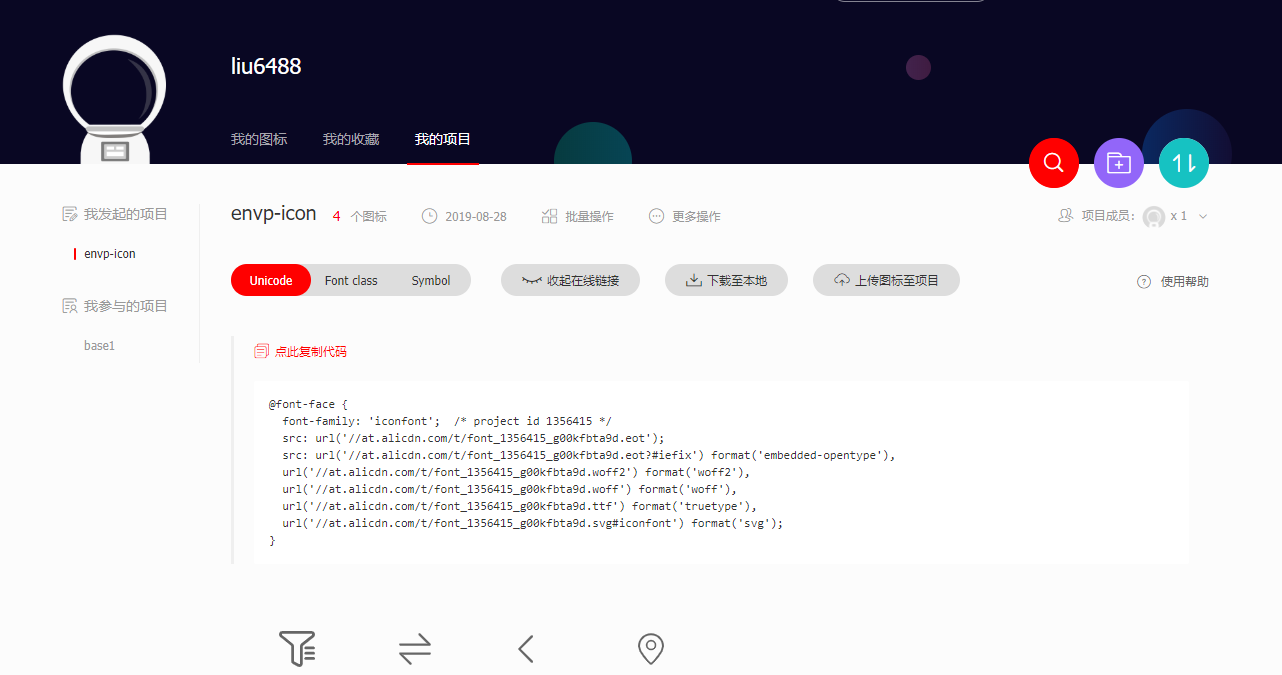Click the red search circle icon
The width and height of the screenshot is (1282, 675).
pyautogui.click(x=1054, y=163)
